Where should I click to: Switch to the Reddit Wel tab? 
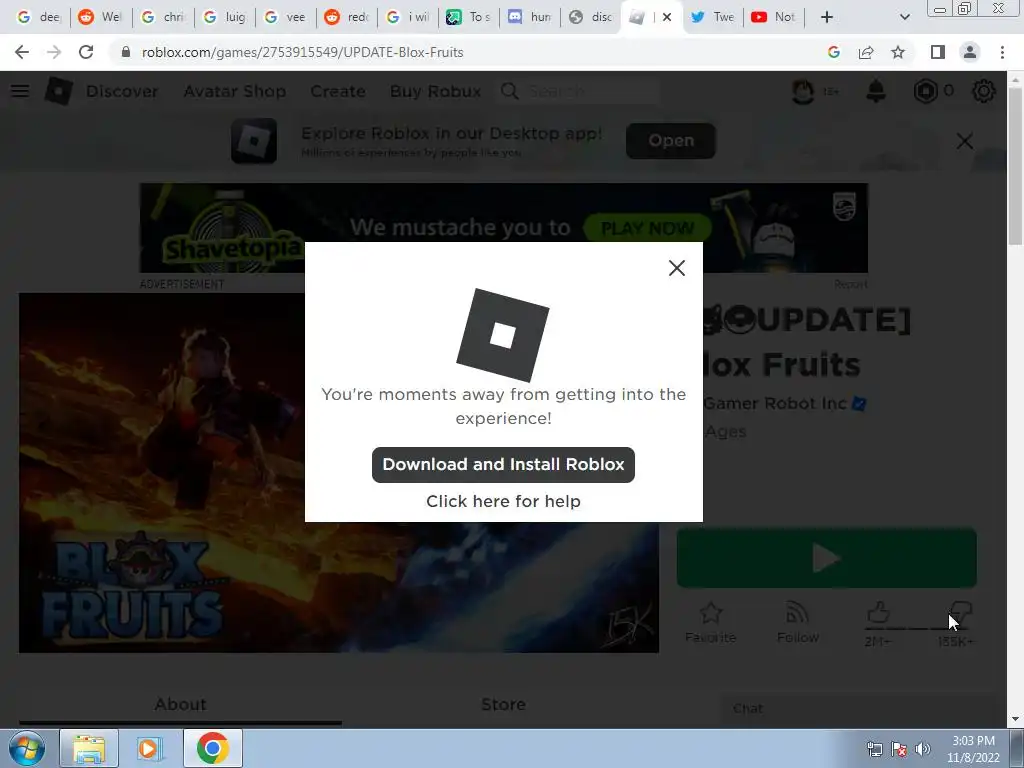tap(100, 17)
